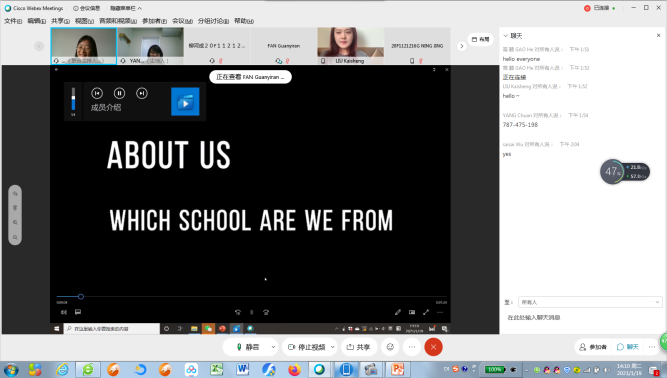Open the Layout button

pos(480,40)
